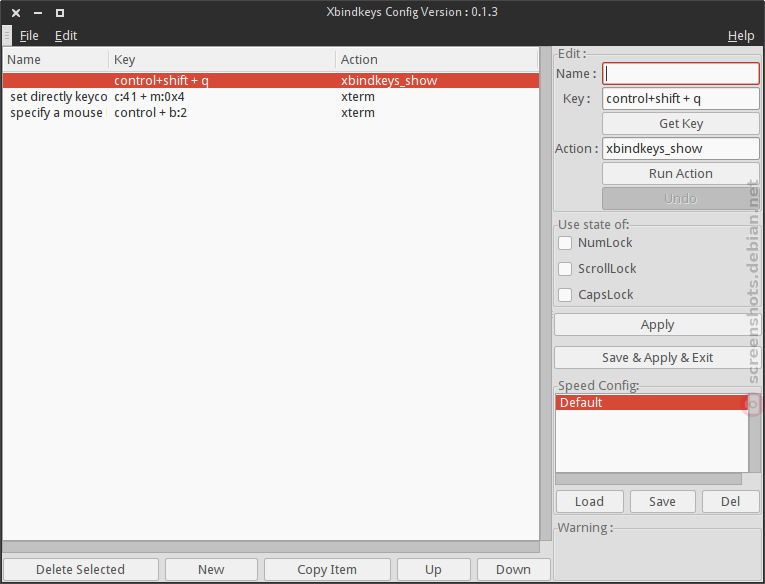Click xterm action in mouse row
The width and height of the screenshot is (765, 584).
[x=358, y=113]
